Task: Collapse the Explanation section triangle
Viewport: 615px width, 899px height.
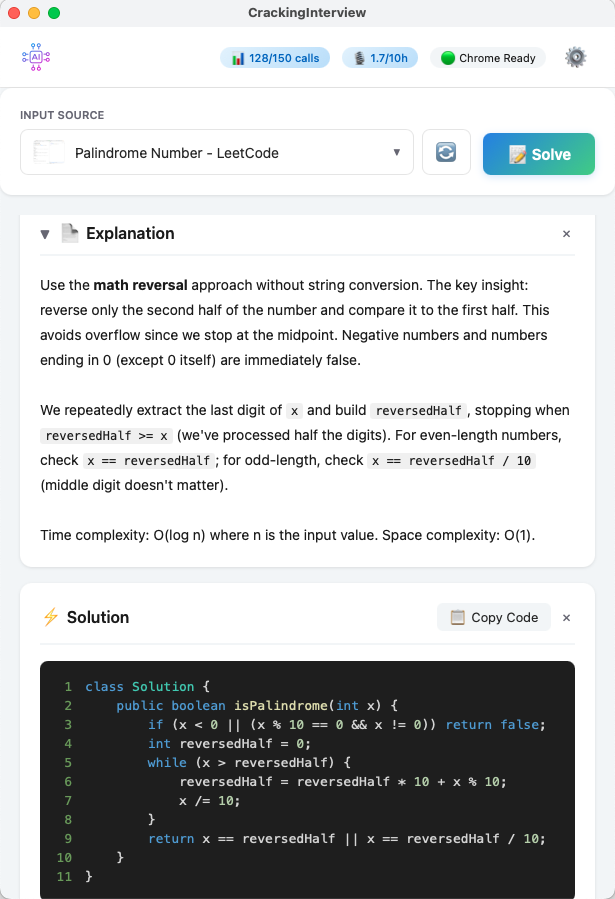Action: coord(44,233)
